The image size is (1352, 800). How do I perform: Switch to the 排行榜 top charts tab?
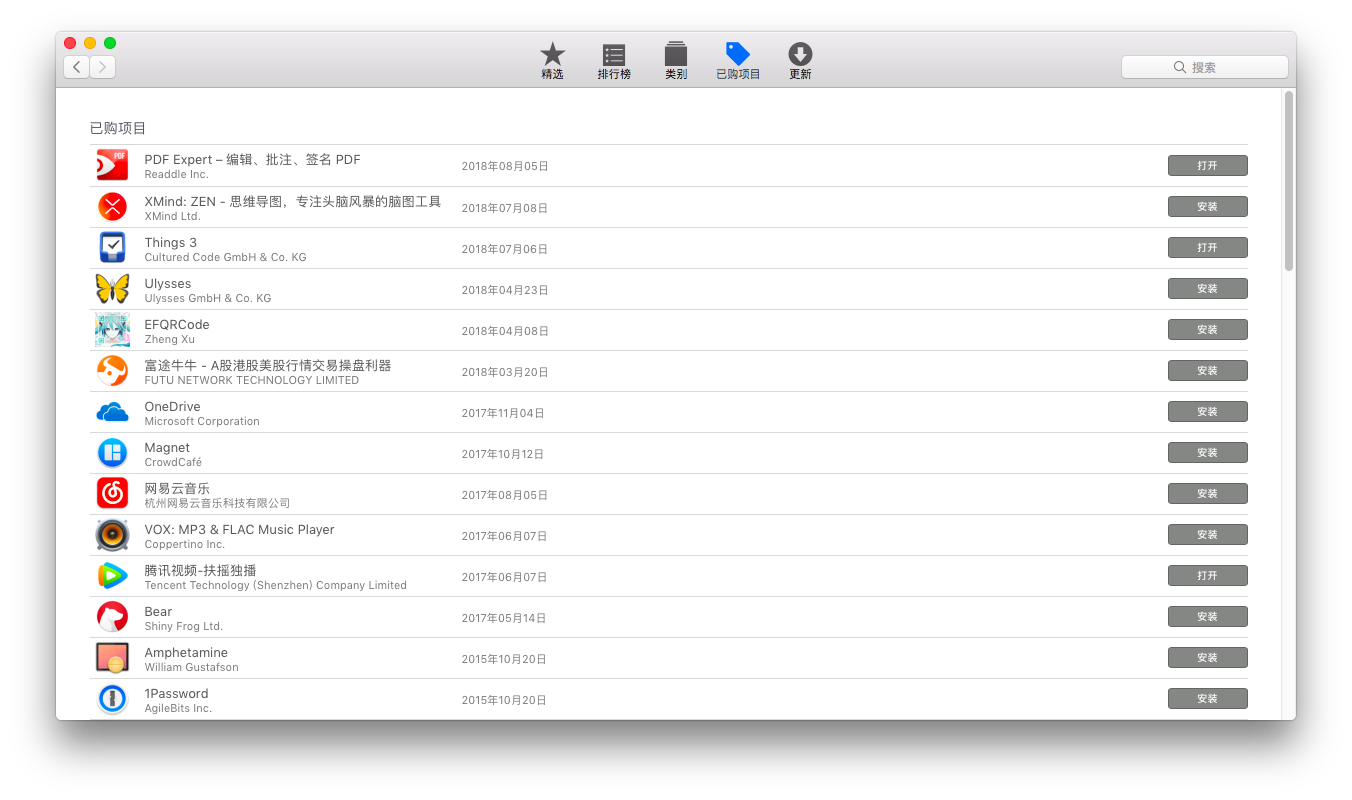click(614, 61)
